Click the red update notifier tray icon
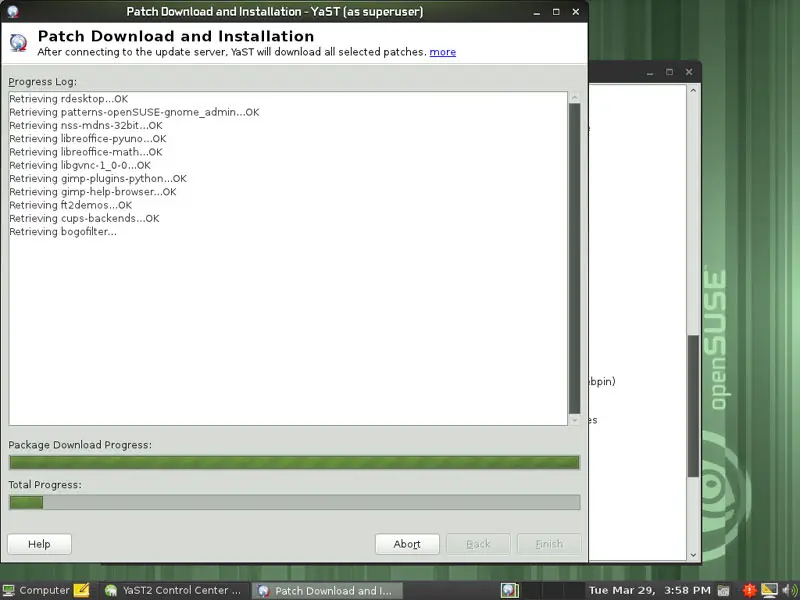 pyautogui.click(x=749, y=590)
